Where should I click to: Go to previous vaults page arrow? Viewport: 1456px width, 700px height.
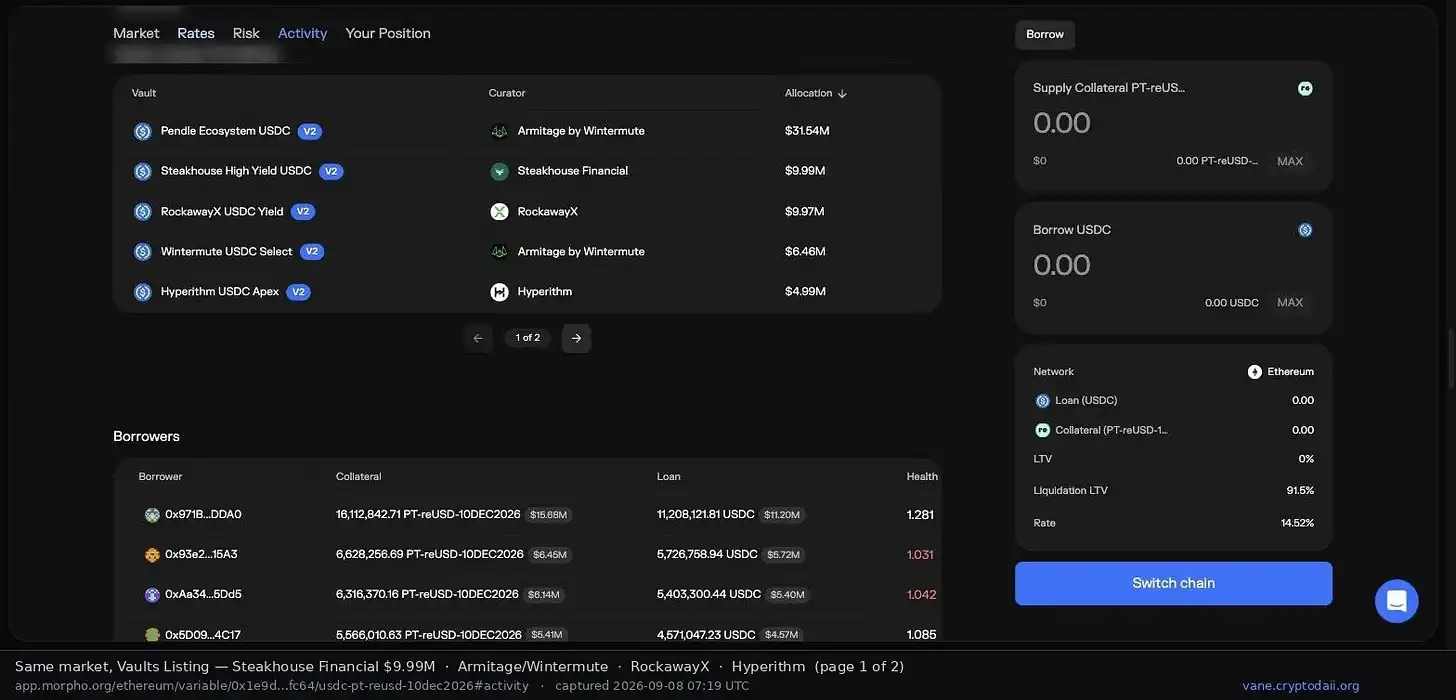click(478, 338)
